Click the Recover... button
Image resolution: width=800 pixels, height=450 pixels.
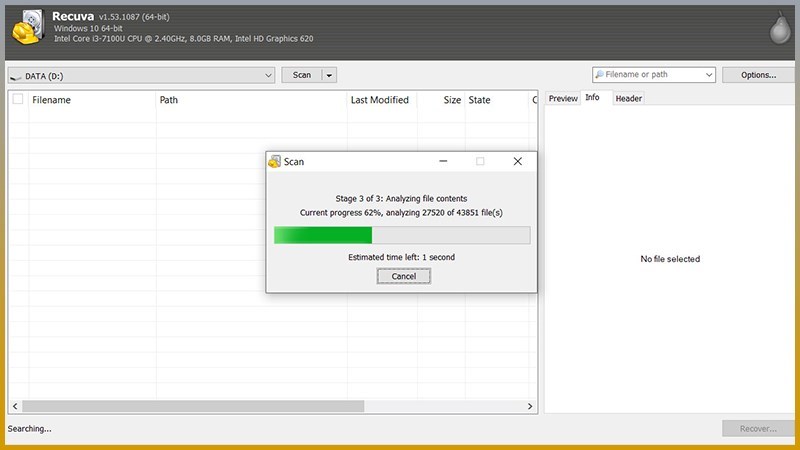point(758,429)
